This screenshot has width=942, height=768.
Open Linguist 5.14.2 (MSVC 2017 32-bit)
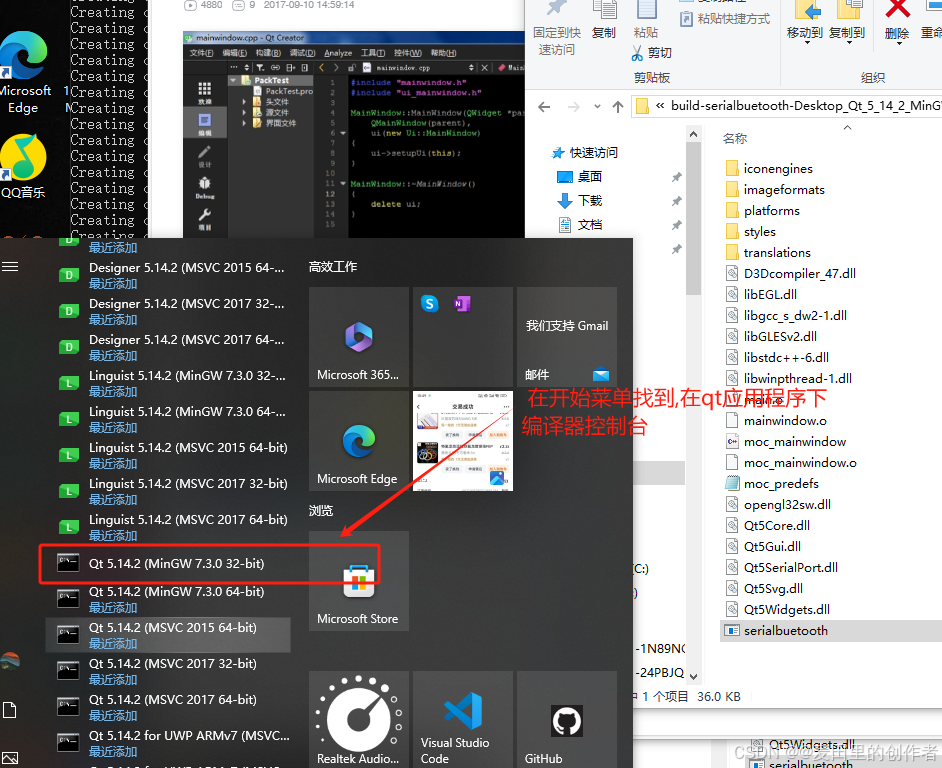pyautogui.click(x=168, y=492)
